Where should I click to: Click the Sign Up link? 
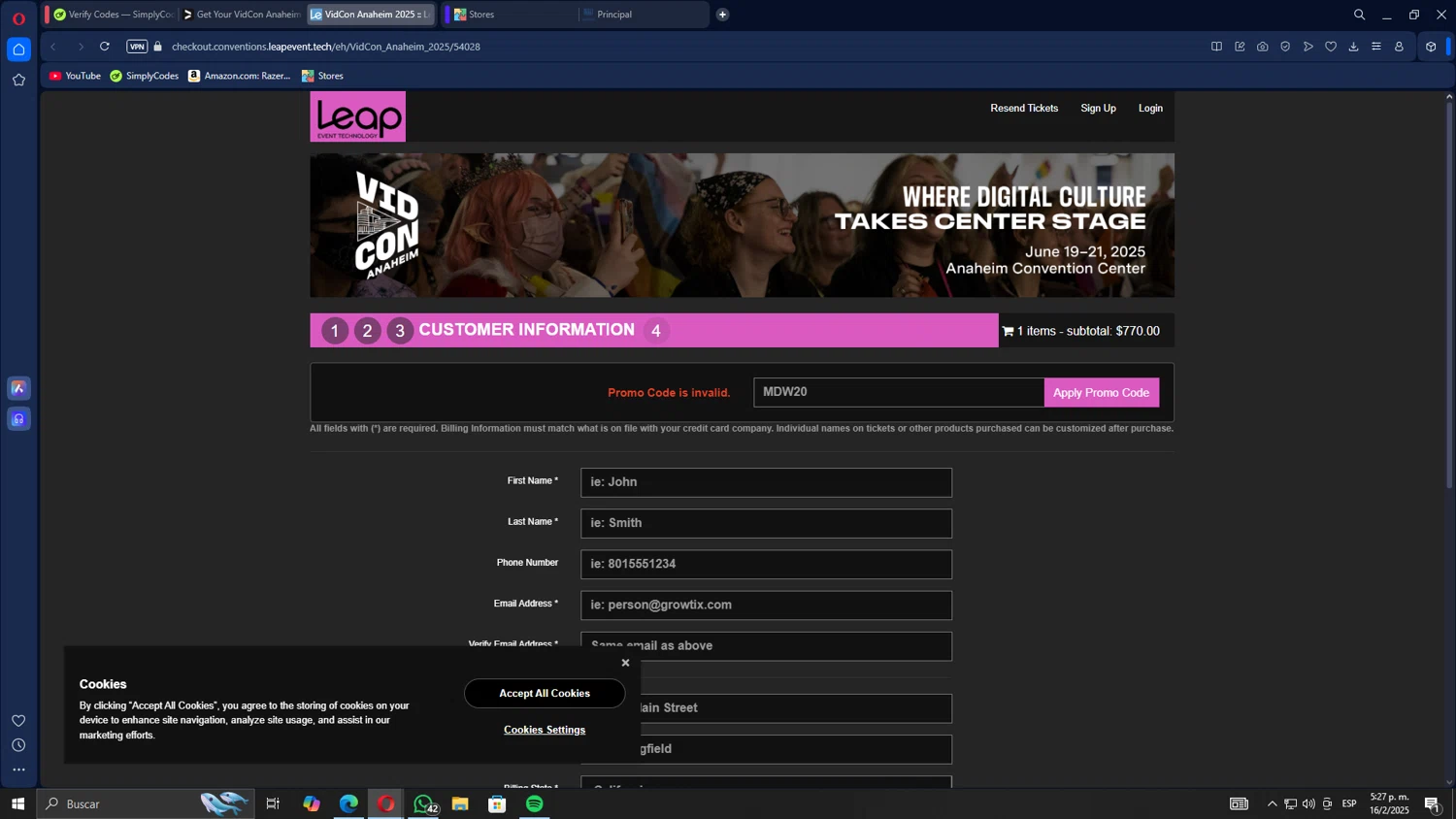pos(1098,108)
